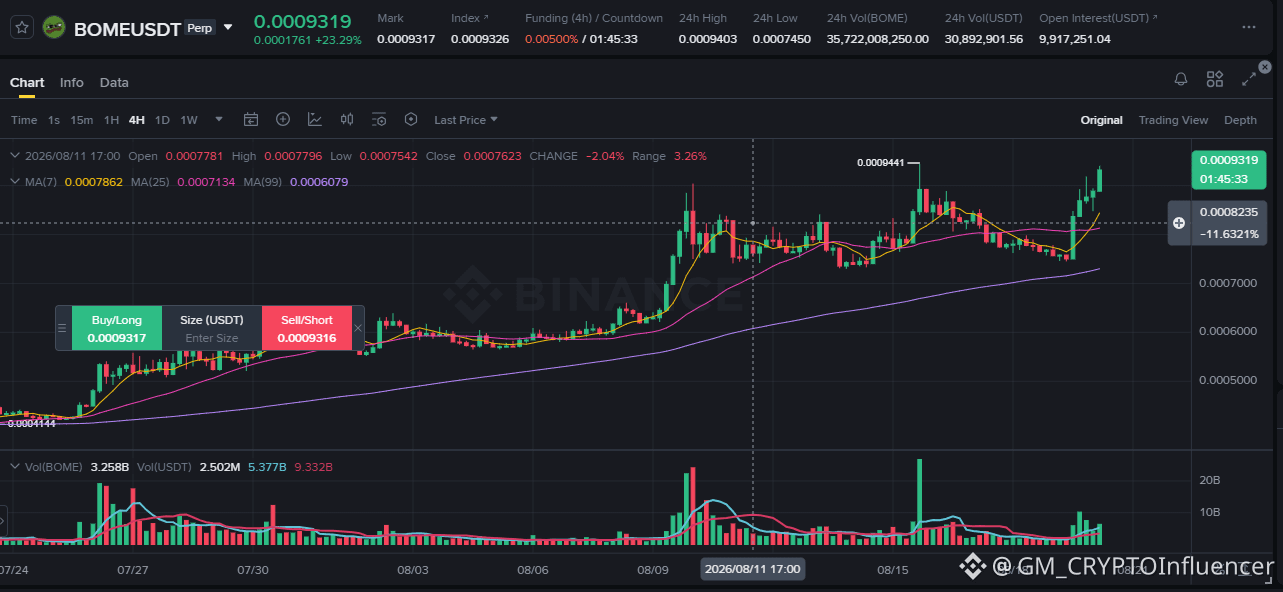Click Buy/Long at 0.0009317
1283x592 pixels.
(117, 329)
